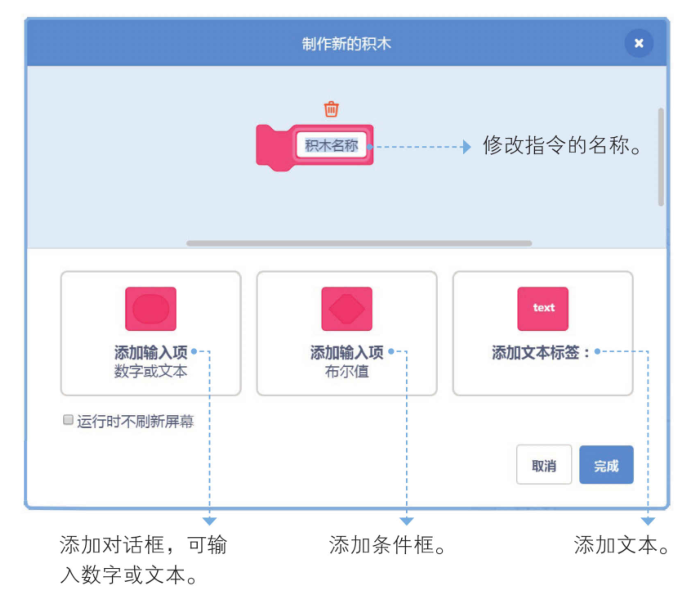Click the 积木名称 block name field
Screen dimensions: 698x596
[x=331, y=145]
